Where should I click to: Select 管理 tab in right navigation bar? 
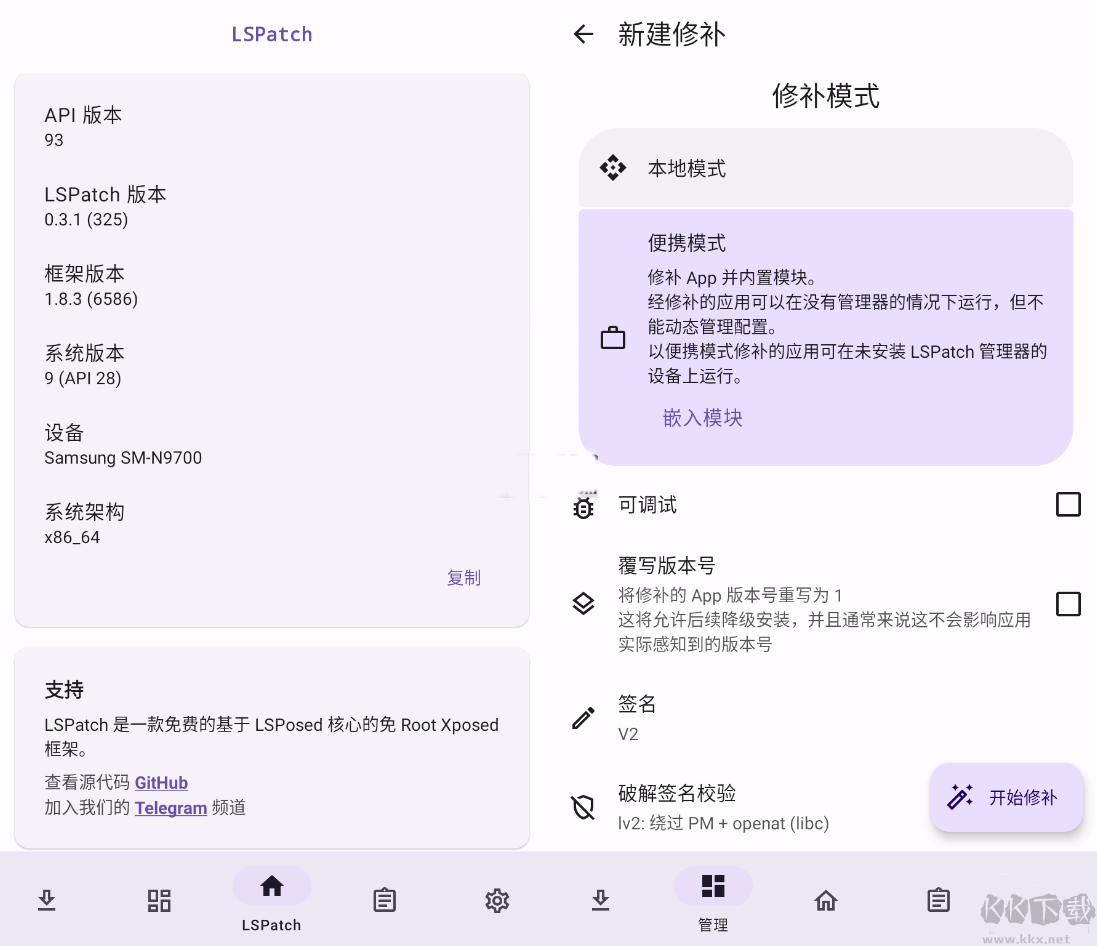coord(713,900)
